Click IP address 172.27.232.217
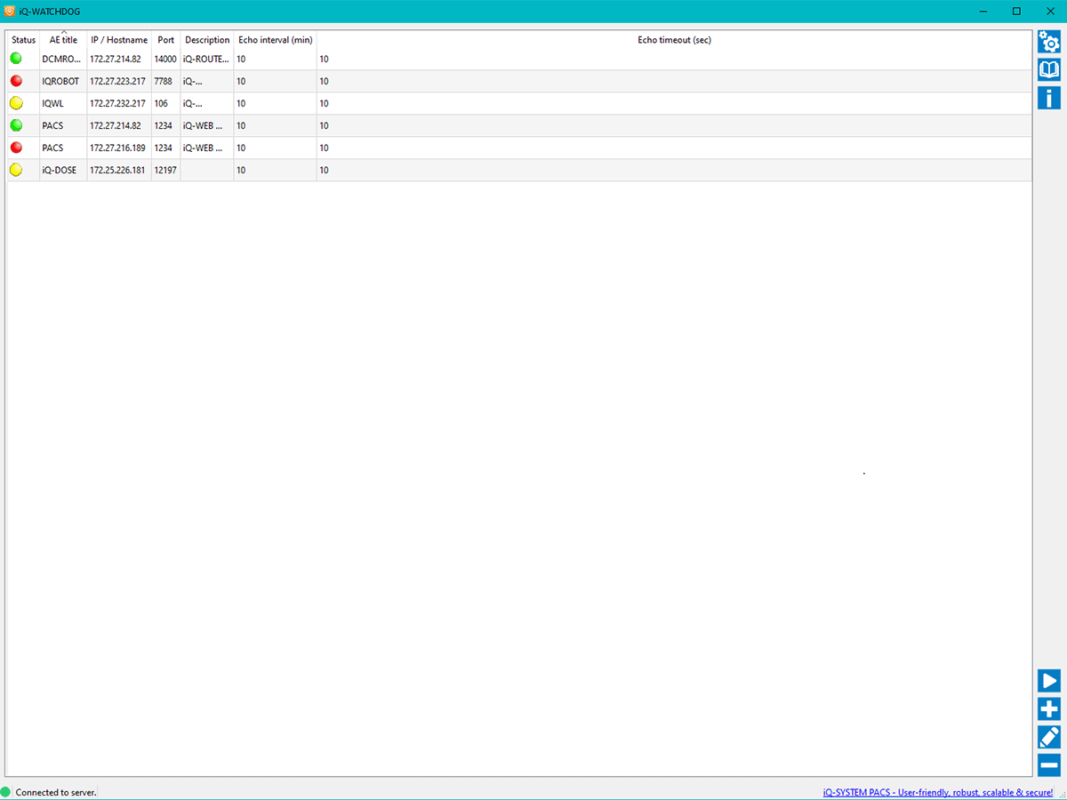This screenshot has height=800, width=1067. click(x=118, y=103)
